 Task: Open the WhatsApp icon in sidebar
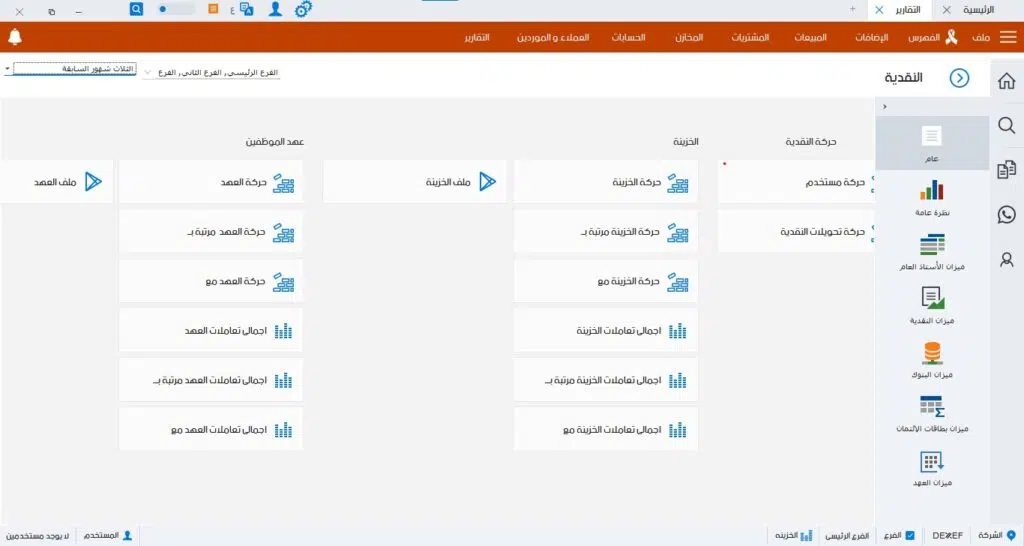[1006, 214]
